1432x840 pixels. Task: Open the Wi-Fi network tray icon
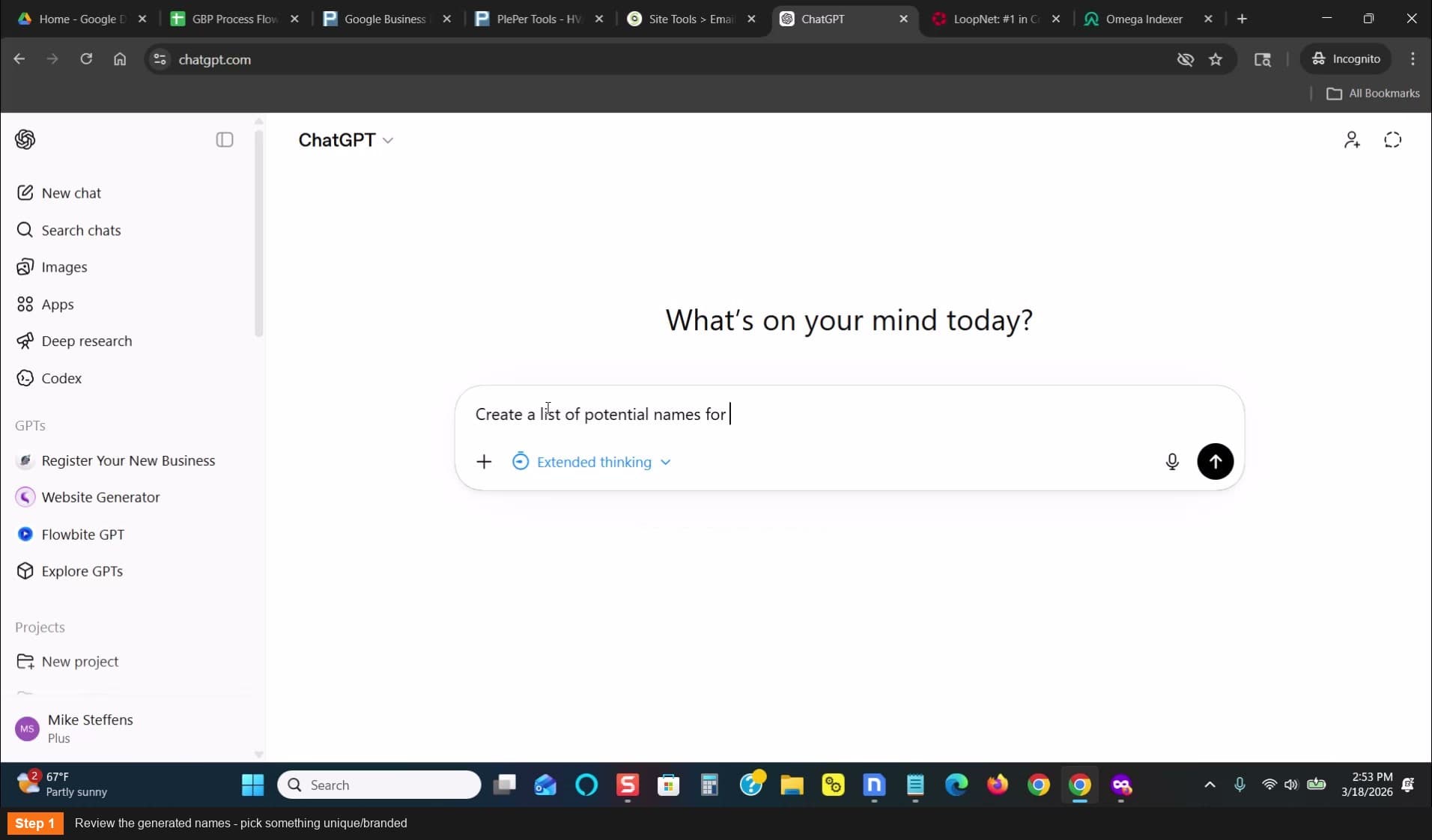[1269, 785]
